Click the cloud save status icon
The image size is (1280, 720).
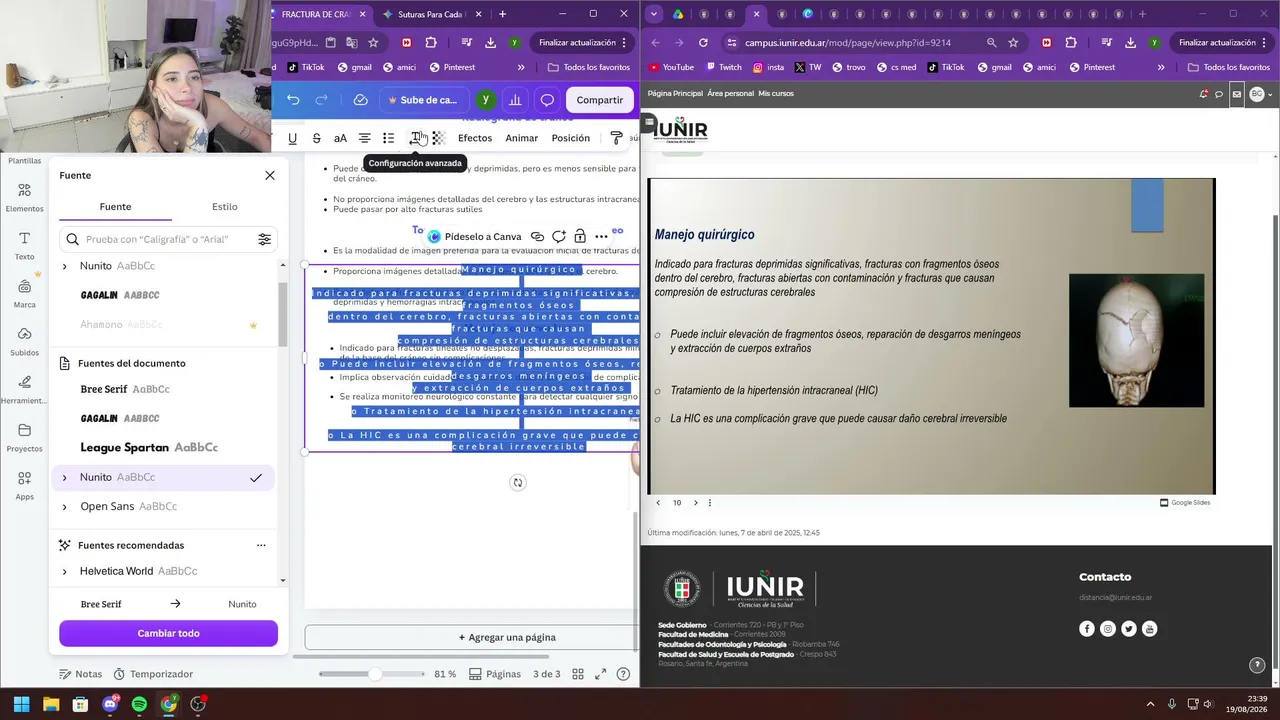(x=360, y=100)
